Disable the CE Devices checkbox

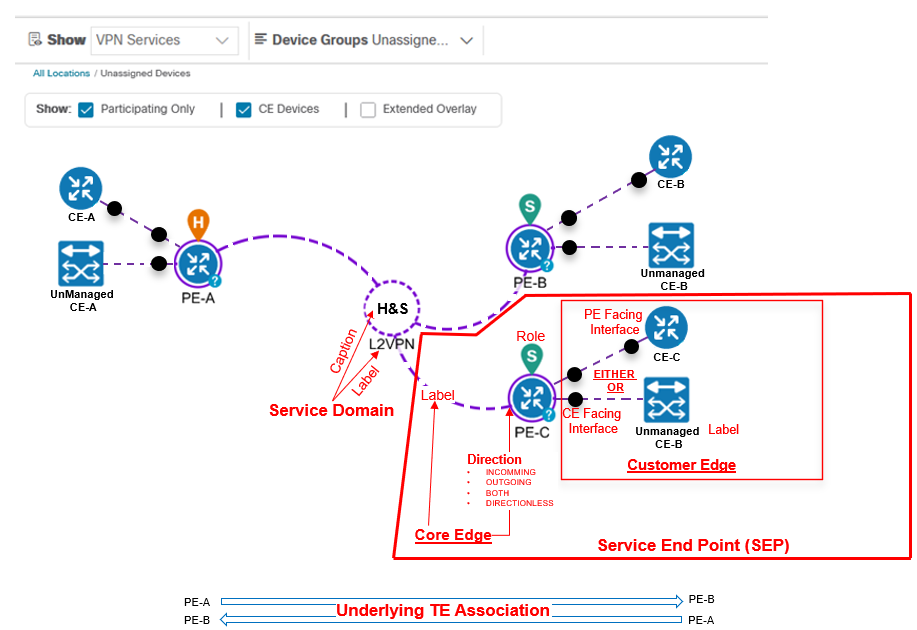click(x=243, y=109)
